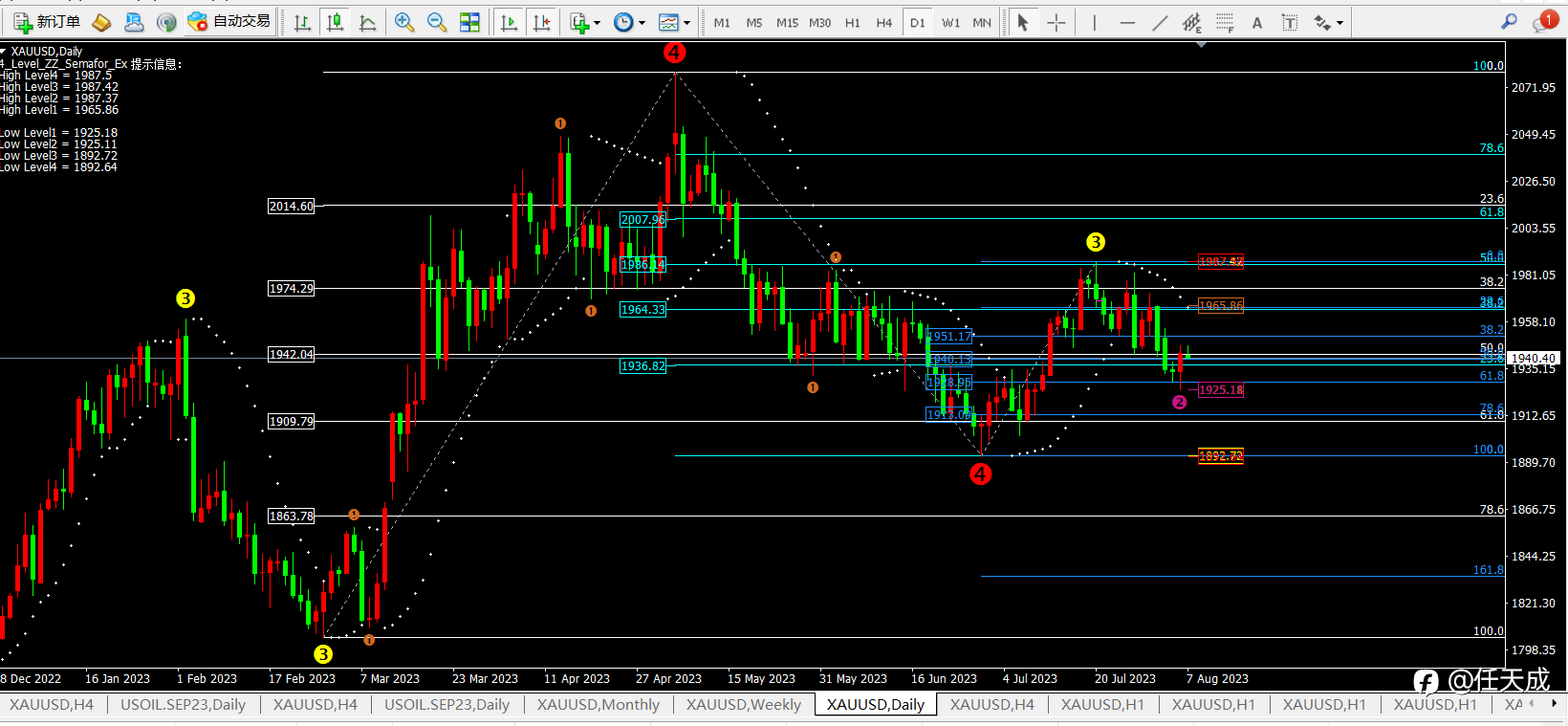Switch to the XAUUSD,Weekly chart tab
1568x726 pixels.
[x=743, y=704]
